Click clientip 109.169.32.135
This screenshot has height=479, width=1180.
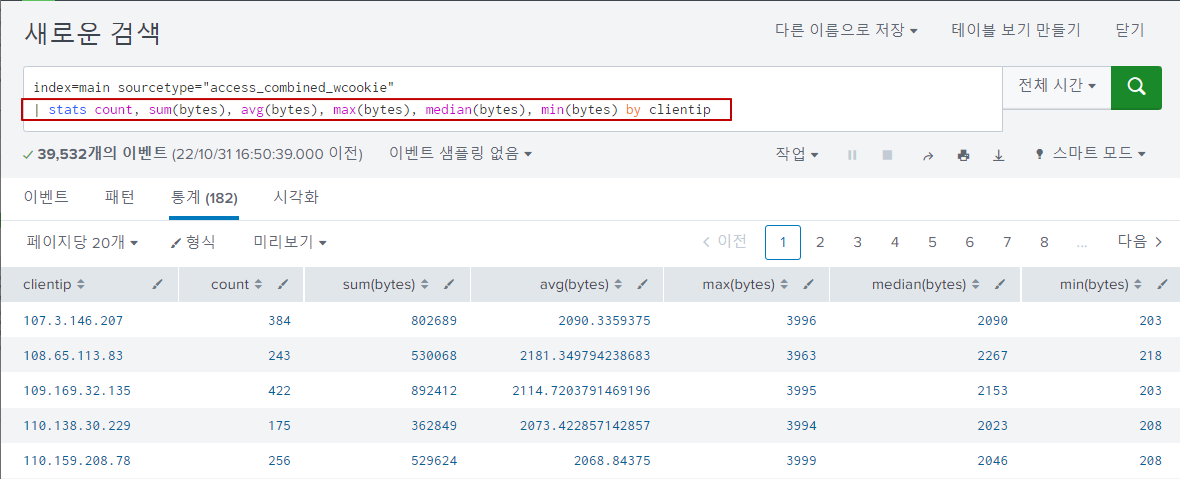click(x=77, y=390)
